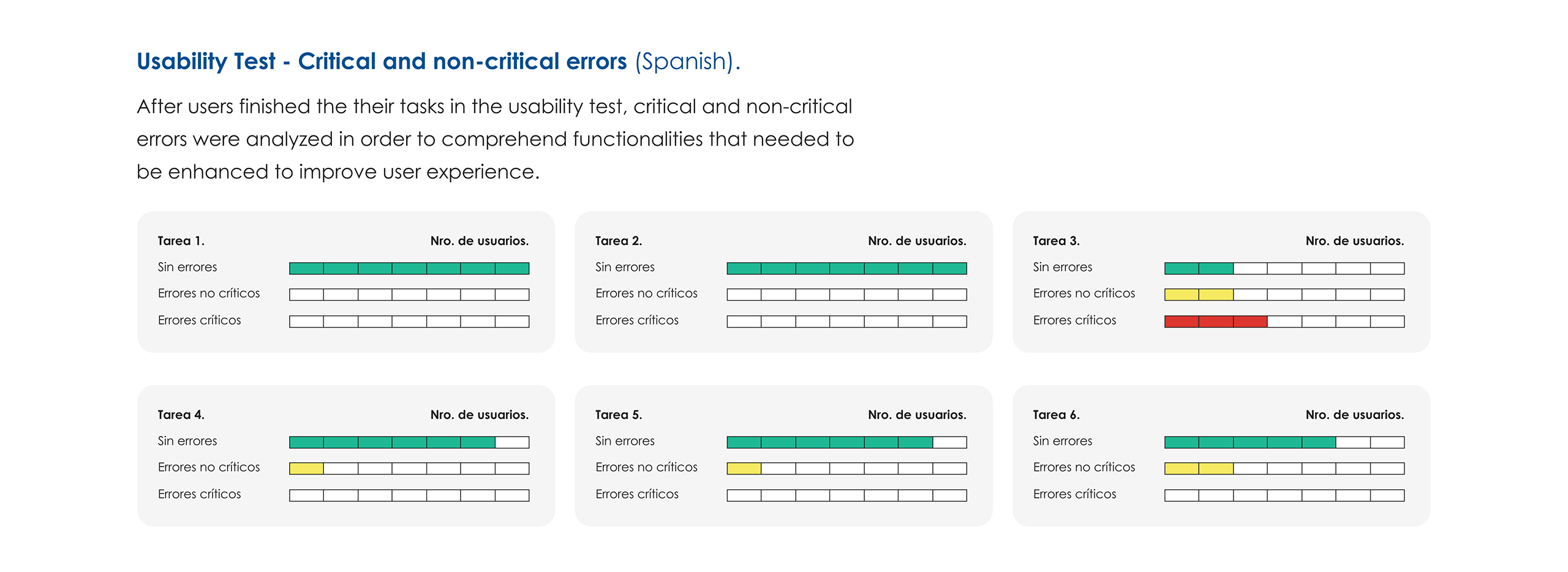Viewport: 1568px width, 572px height.
Task: Click 'Nro. de usuarios.' label in Tarea 2
Action: tap(916, 241)
